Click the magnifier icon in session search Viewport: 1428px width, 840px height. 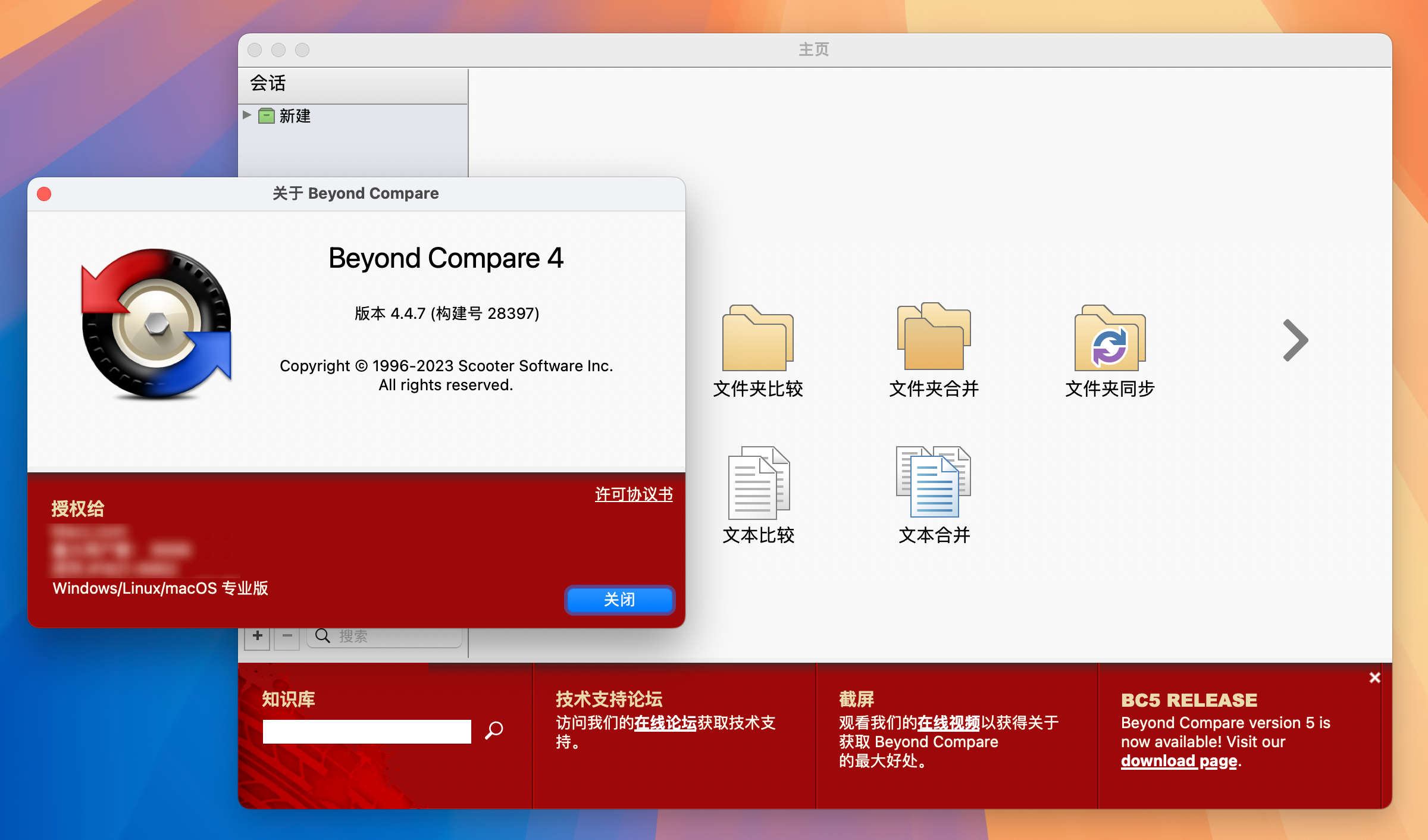click(x=322, y=636)
